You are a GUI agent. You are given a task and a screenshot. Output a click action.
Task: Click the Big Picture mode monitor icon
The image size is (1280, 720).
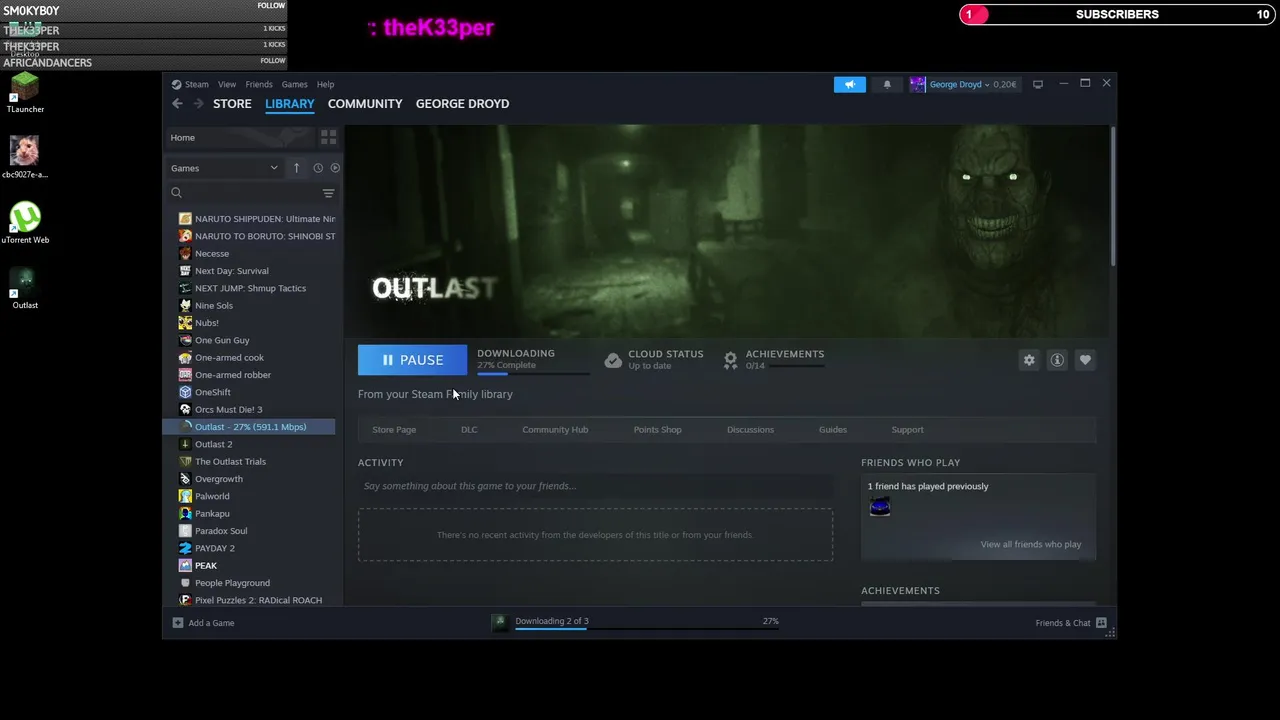click(1038, 84)
